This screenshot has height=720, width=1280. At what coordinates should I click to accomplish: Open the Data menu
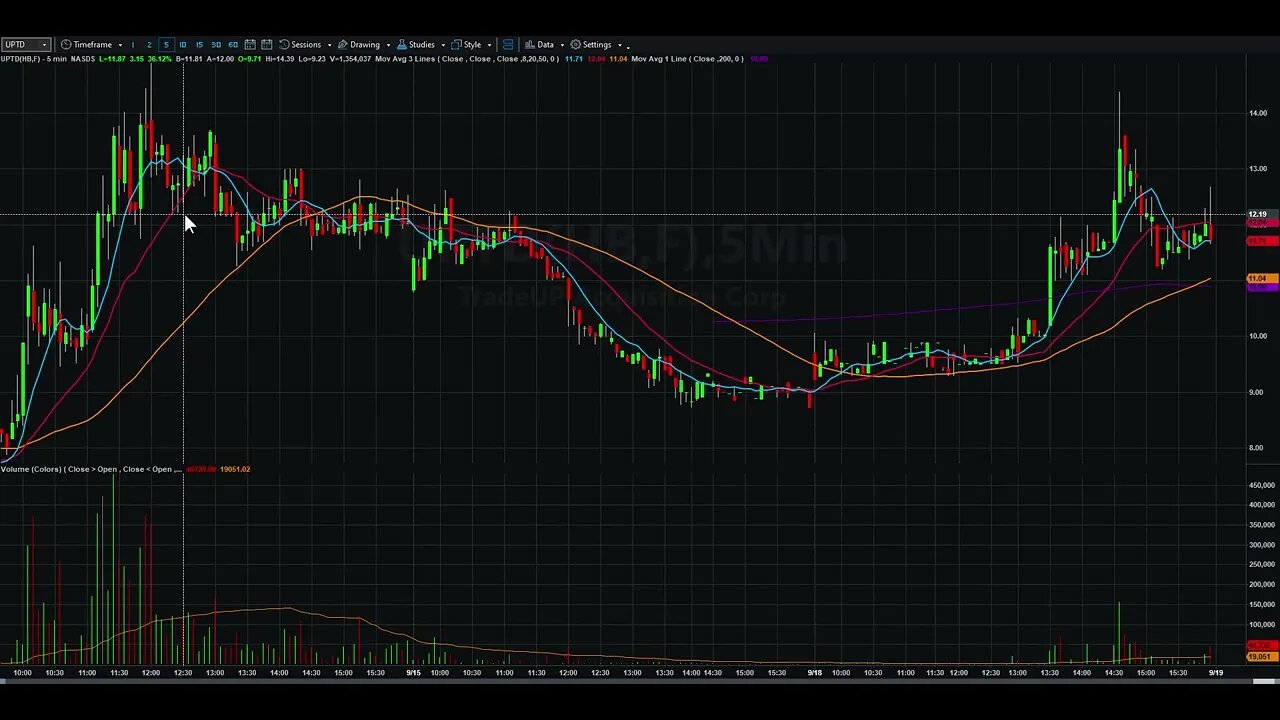tap(545, 44)
